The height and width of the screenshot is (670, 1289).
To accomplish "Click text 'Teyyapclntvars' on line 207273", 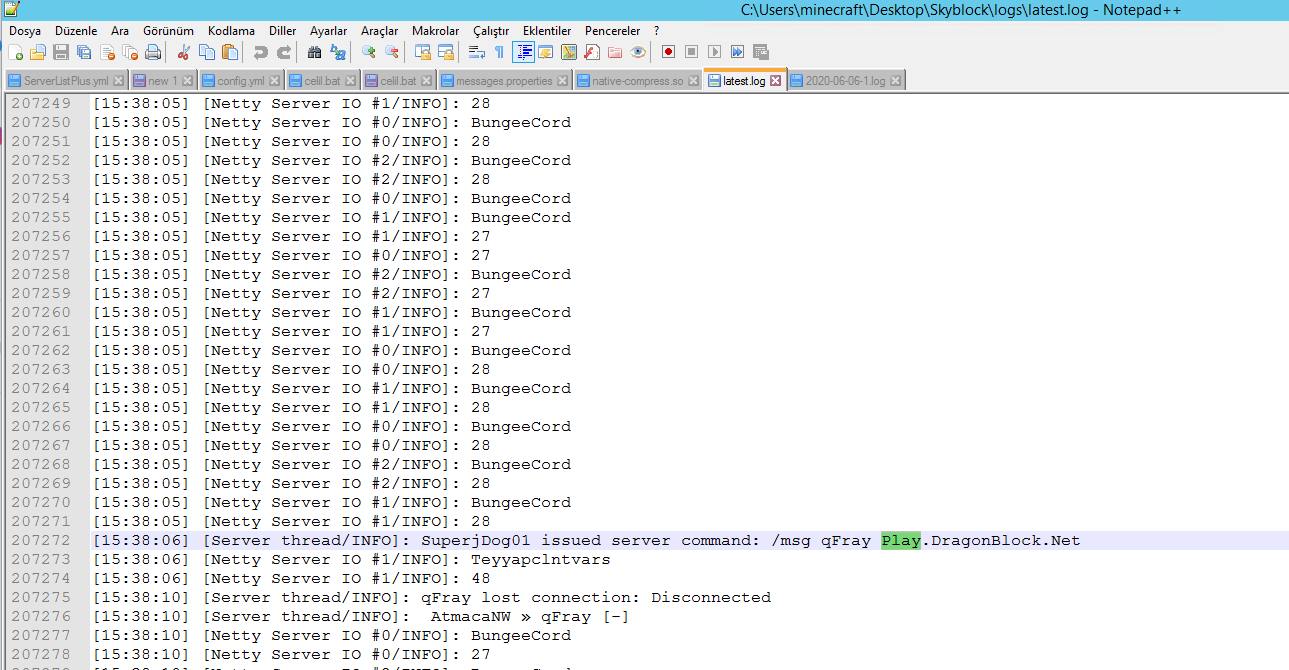I will point(541,560).
